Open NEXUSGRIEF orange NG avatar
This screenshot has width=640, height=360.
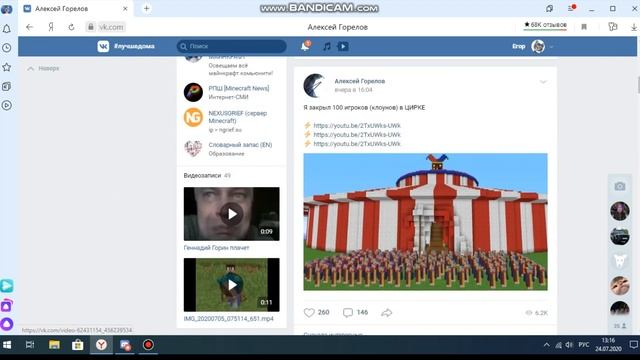tap(193, 118)
